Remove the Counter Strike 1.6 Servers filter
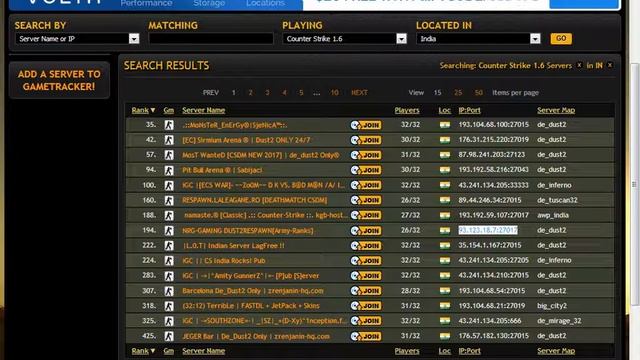This screenshot has height=360, width=640. click(579, 65)
